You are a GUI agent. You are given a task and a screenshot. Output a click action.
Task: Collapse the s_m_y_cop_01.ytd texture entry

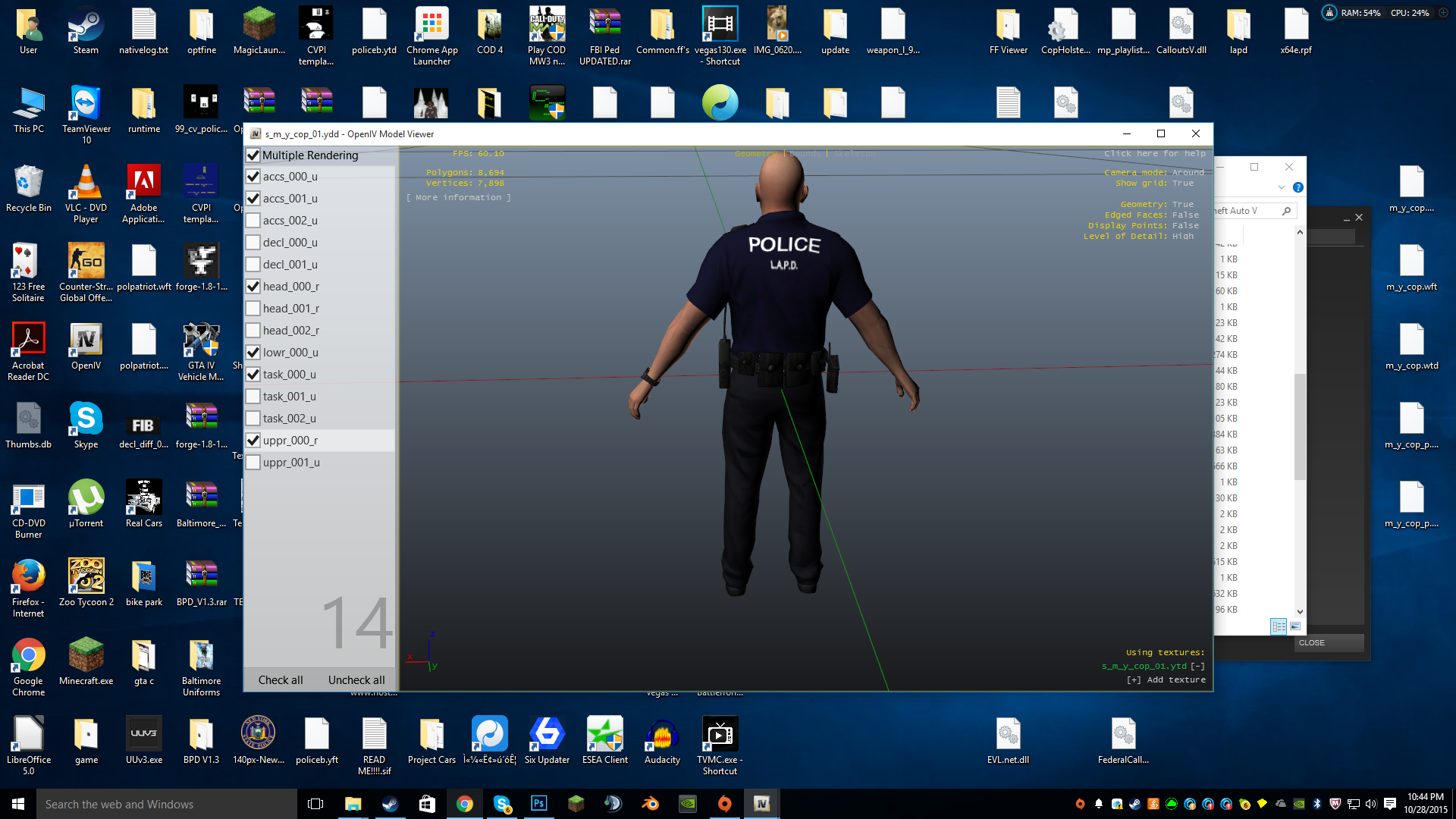[x=1197, y=667]
